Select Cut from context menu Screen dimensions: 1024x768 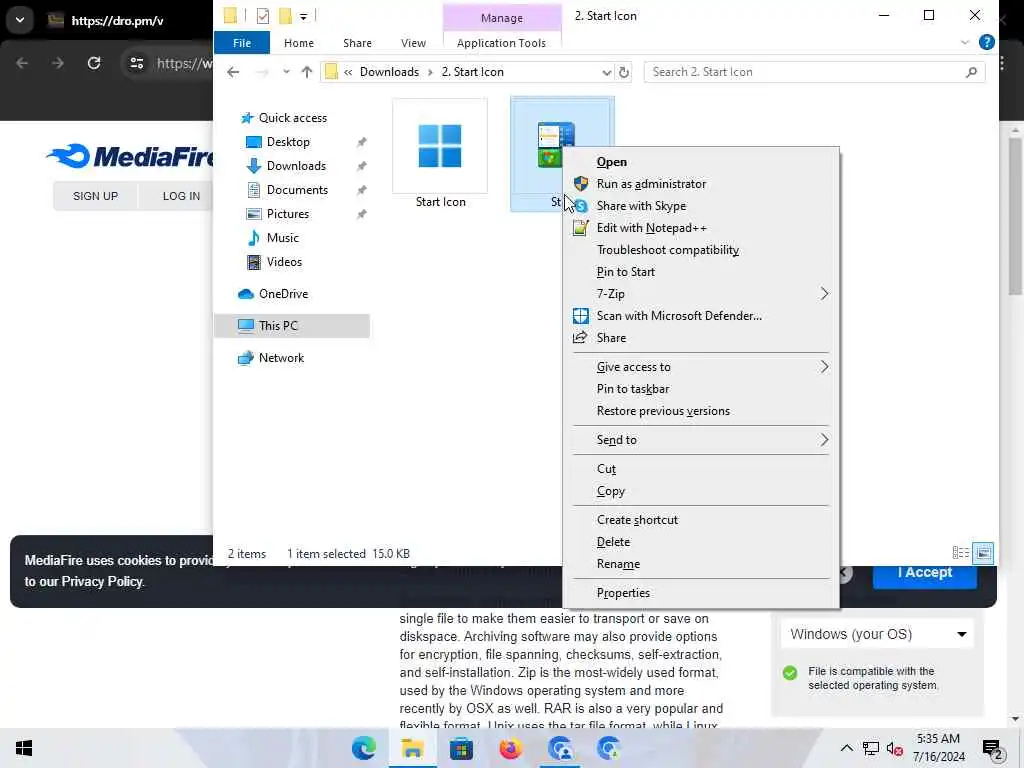[x=606, y=469]
